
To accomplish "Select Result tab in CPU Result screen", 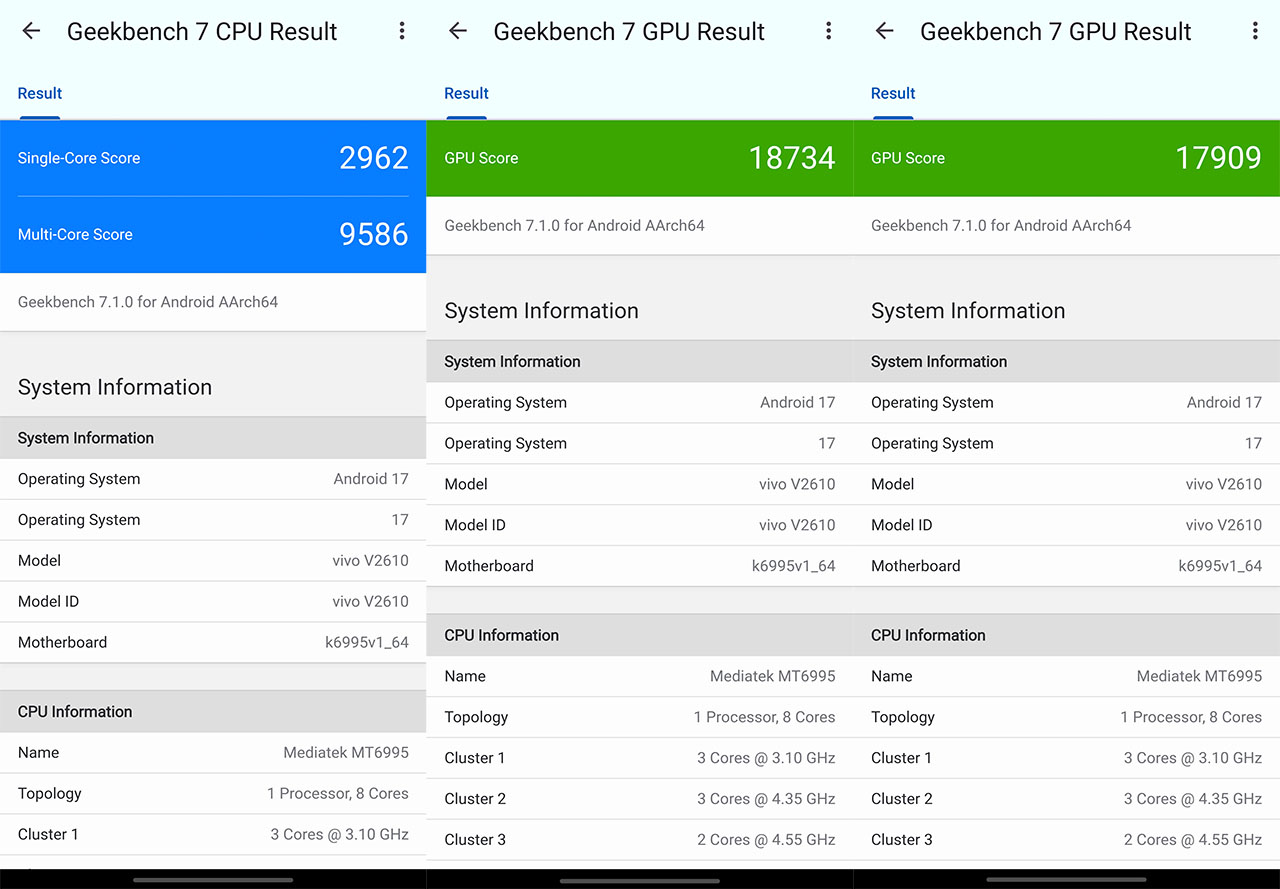I will click(40, 94).
